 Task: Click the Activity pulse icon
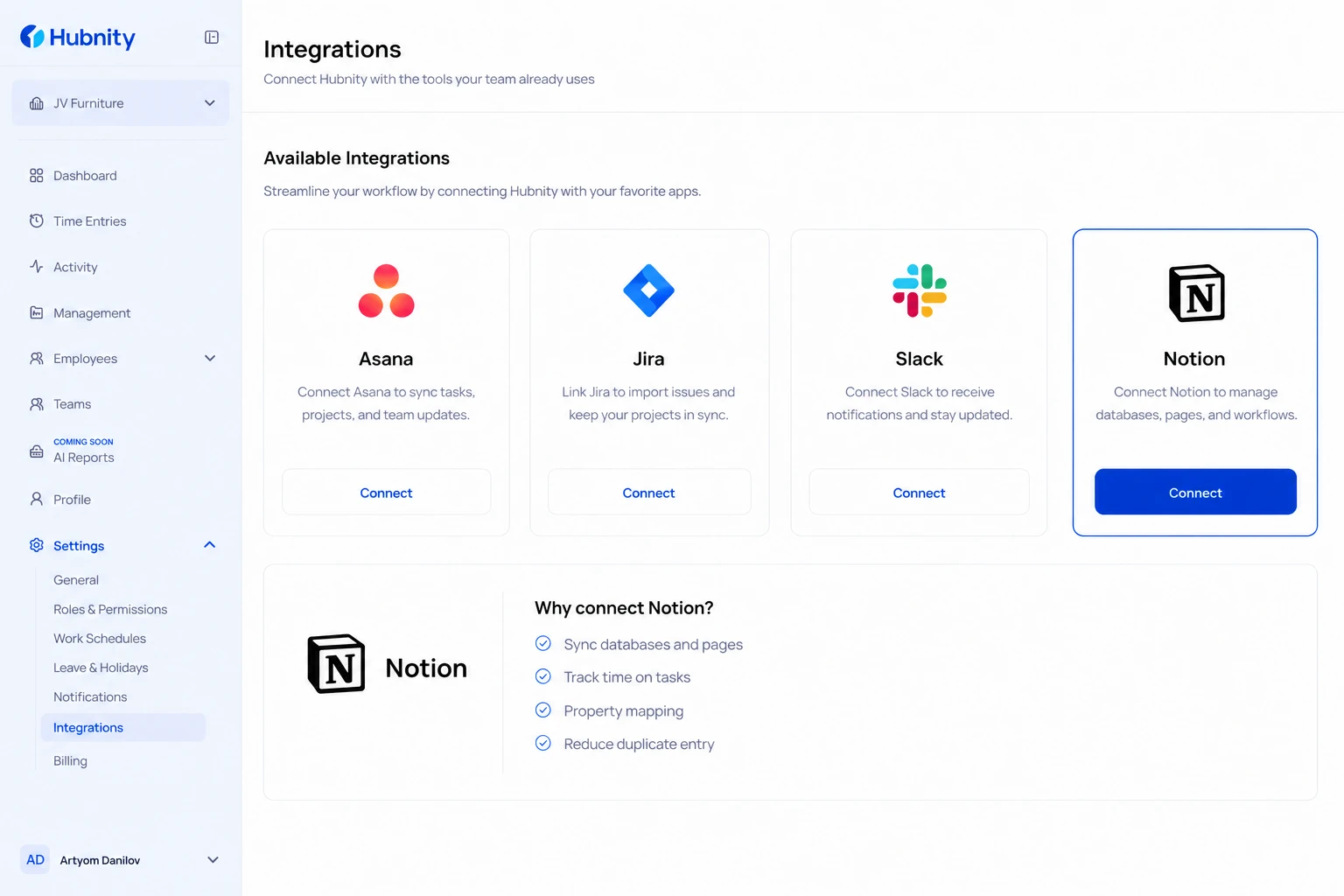click(x=37, y=267)
